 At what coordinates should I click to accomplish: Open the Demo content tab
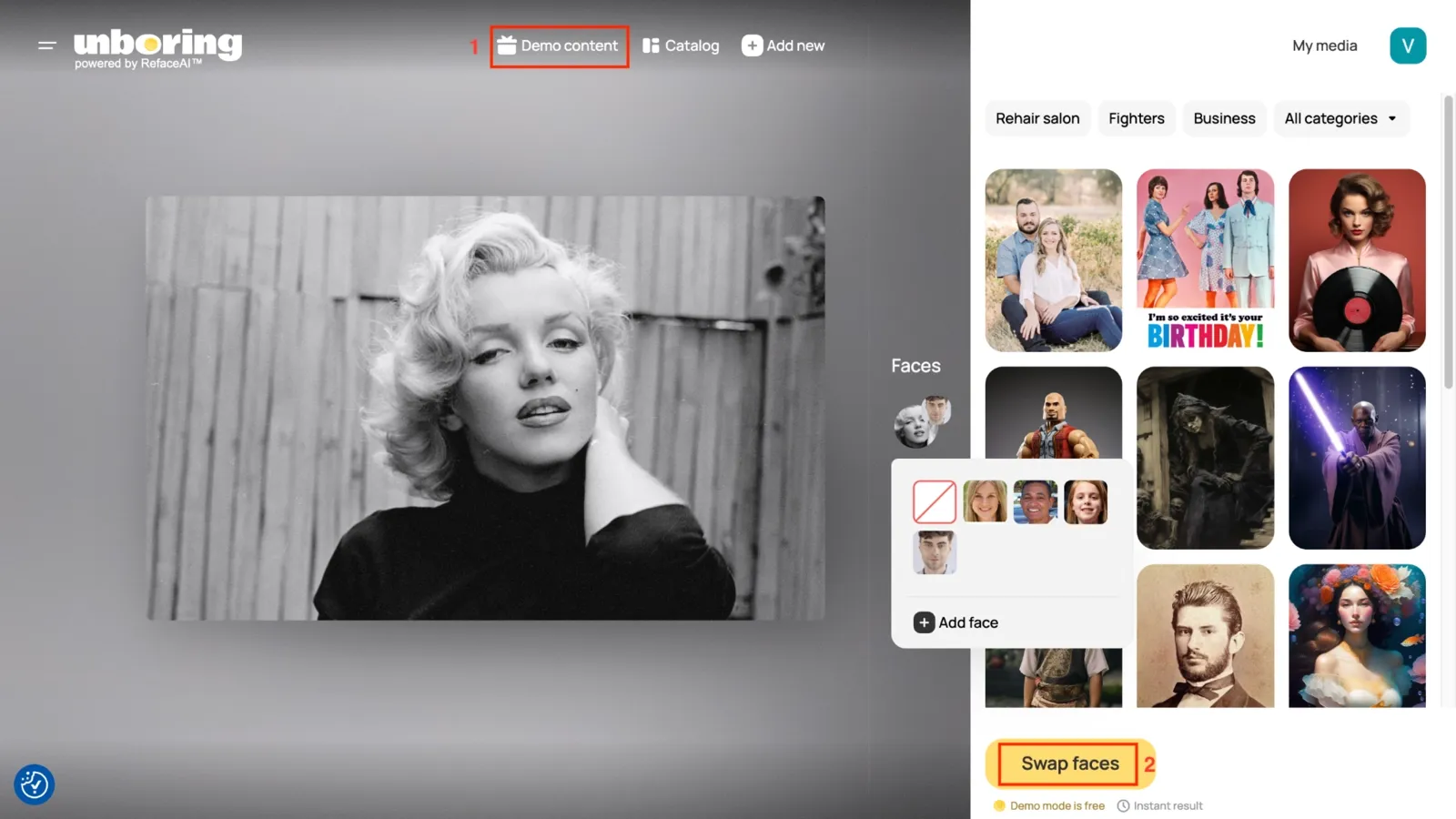pos(559,45)
